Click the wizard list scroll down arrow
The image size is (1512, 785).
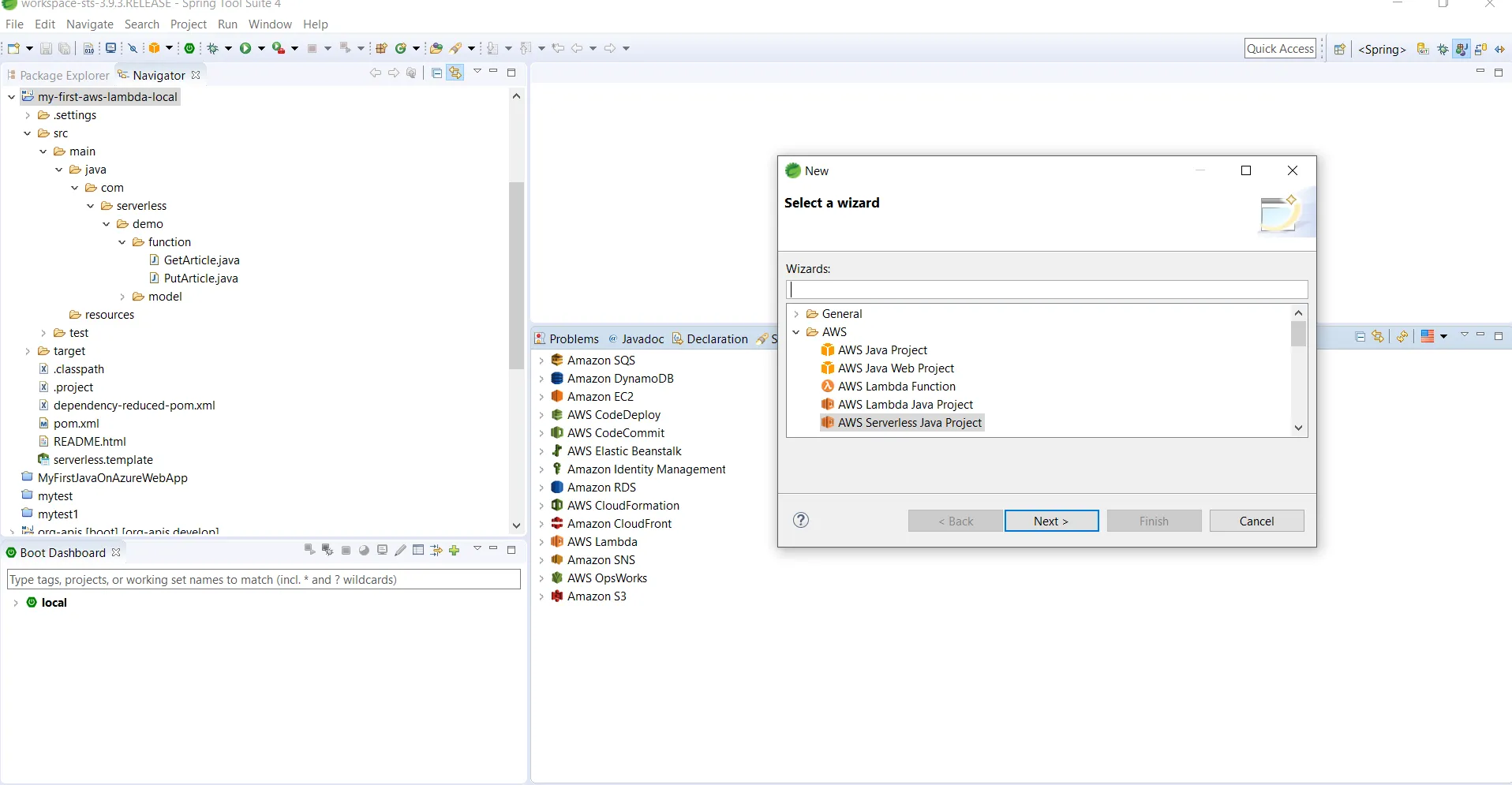(1298, 428)
